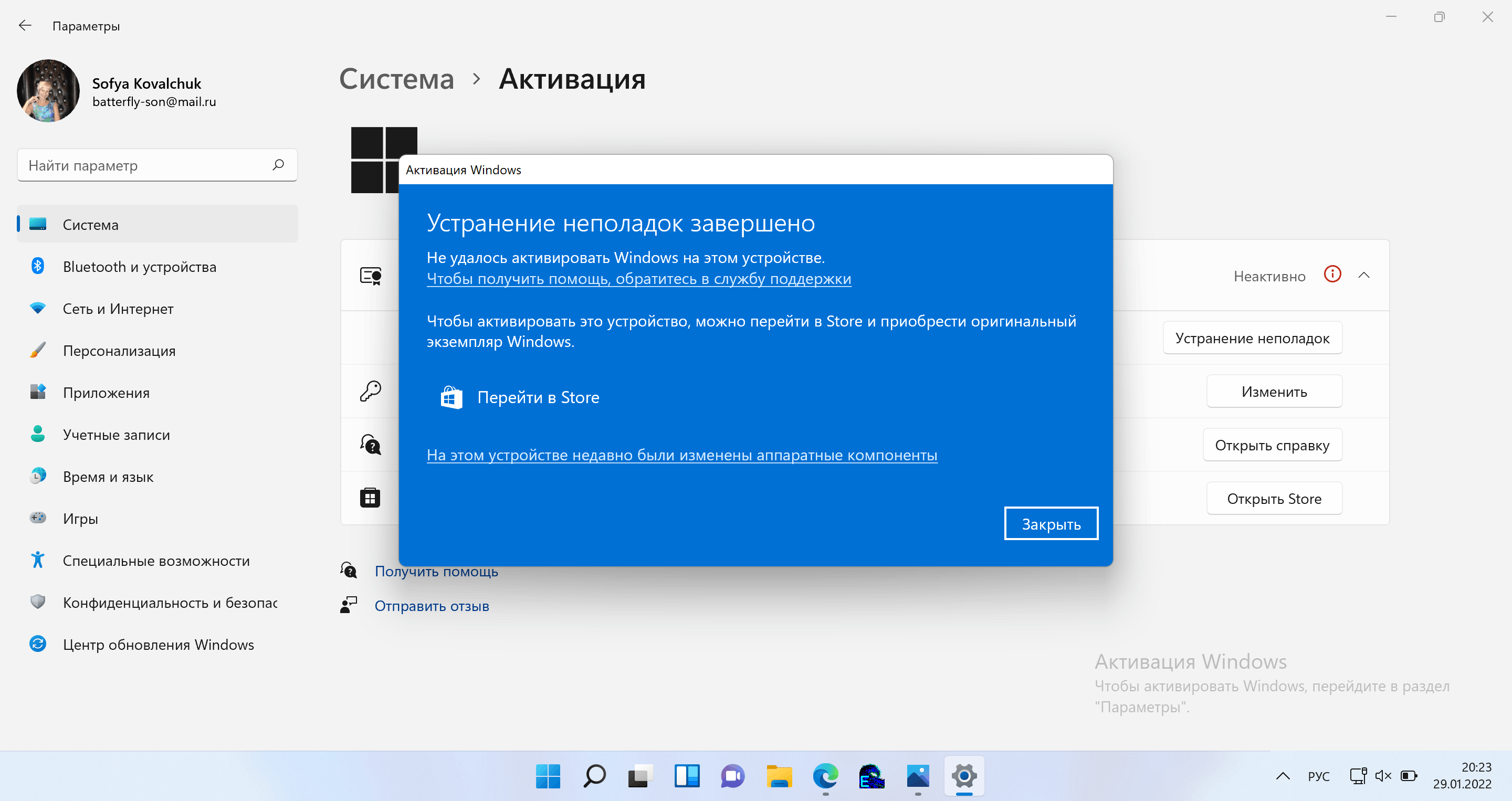Click the Store bag icon in dialog

451,397
